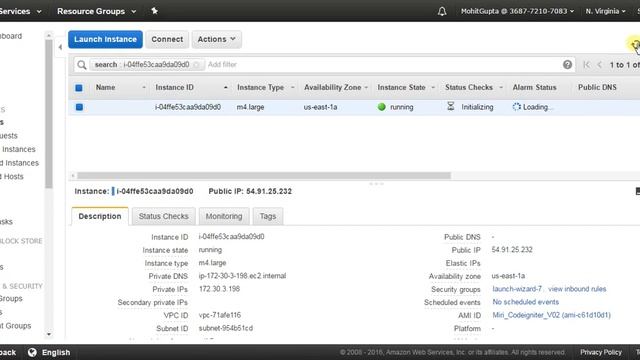This screenshot has height=360, width=640.
Task: Click the Subnet ID value subnet-954b51cd
Action: (x=225, y=328)
